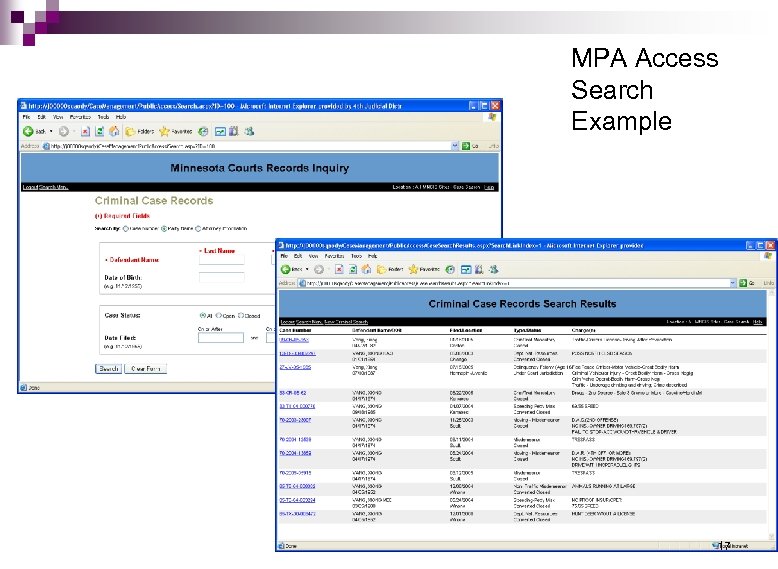Image resolution: width=778 pixels, height=569 pixels.
Task: Open Back history dropdown in Records Inquiry window
Action: click(51, 131)
